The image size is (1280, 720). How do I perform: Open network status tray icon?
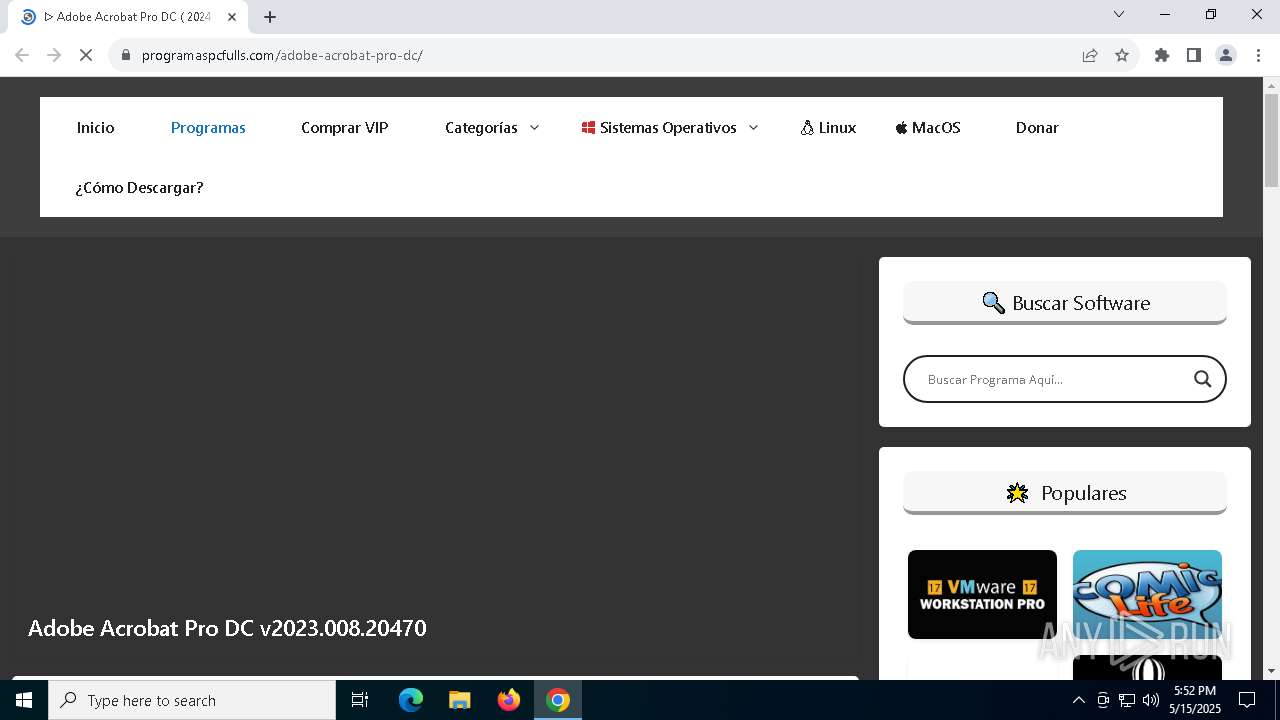[1127, 700]
